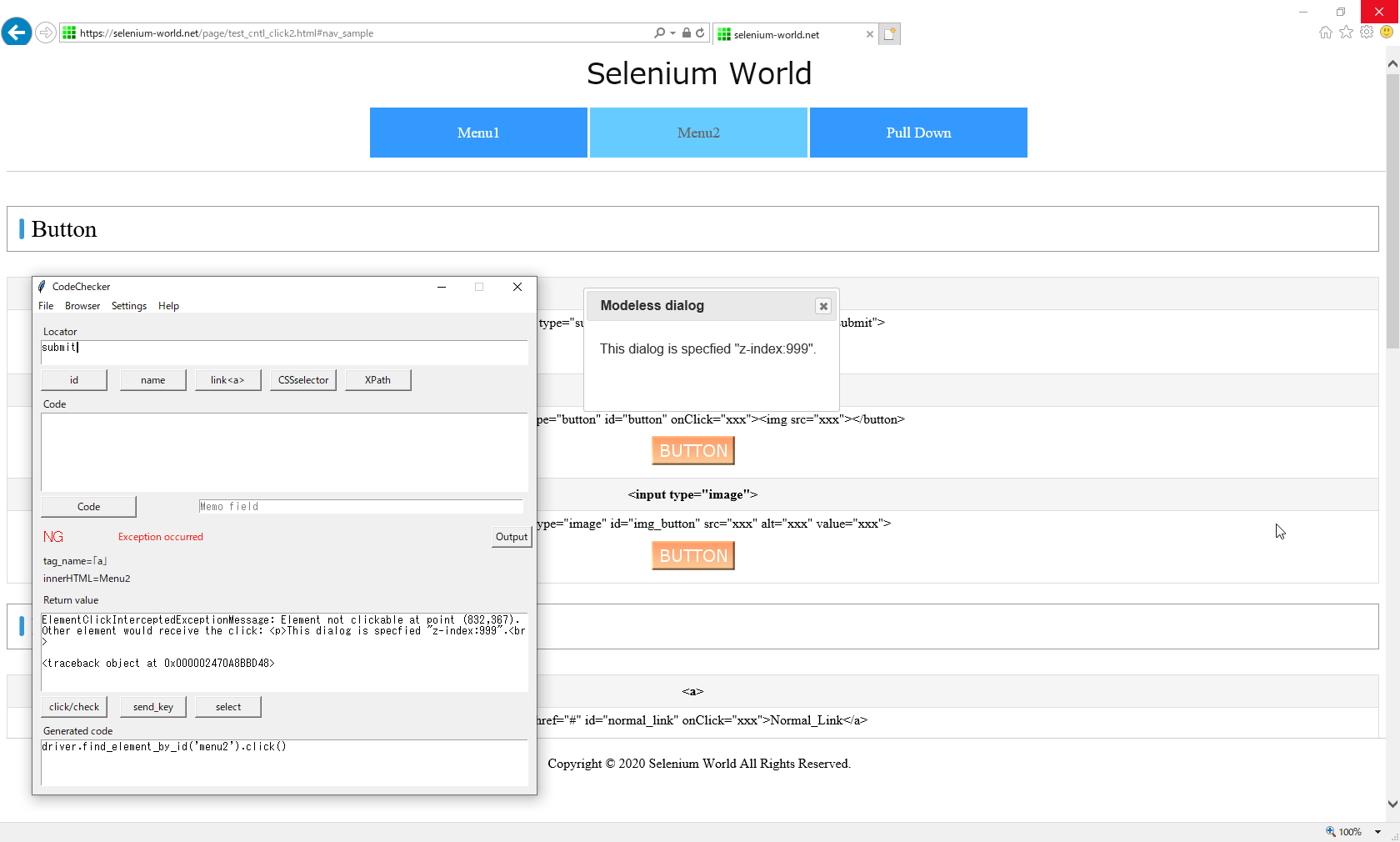
Task: Open the browser Home icon
Action: click(1325, 33)
